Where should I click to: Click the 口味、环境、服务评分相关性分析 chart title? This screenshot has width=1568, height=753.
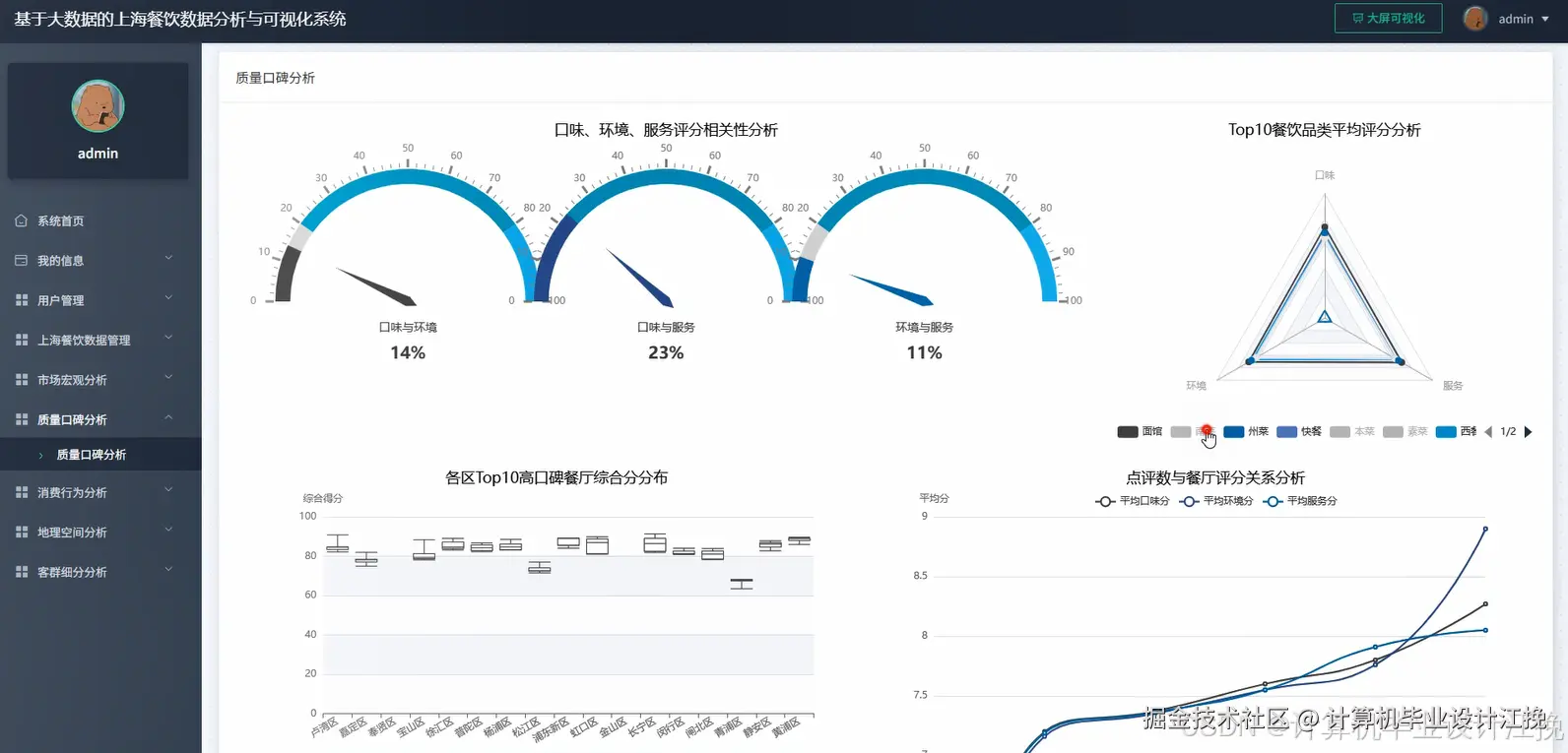pos(666,130)
